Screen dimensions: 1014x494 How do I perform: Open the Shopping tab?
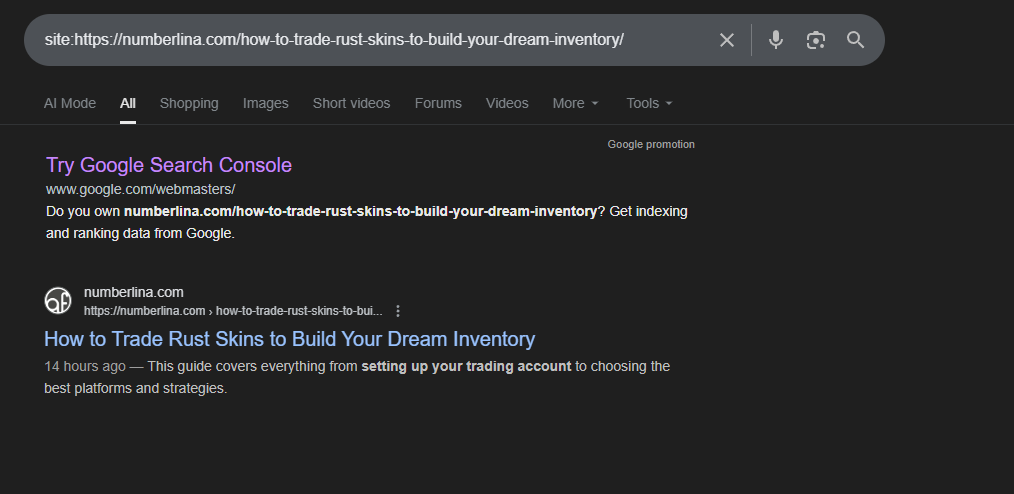coord(189,103)
